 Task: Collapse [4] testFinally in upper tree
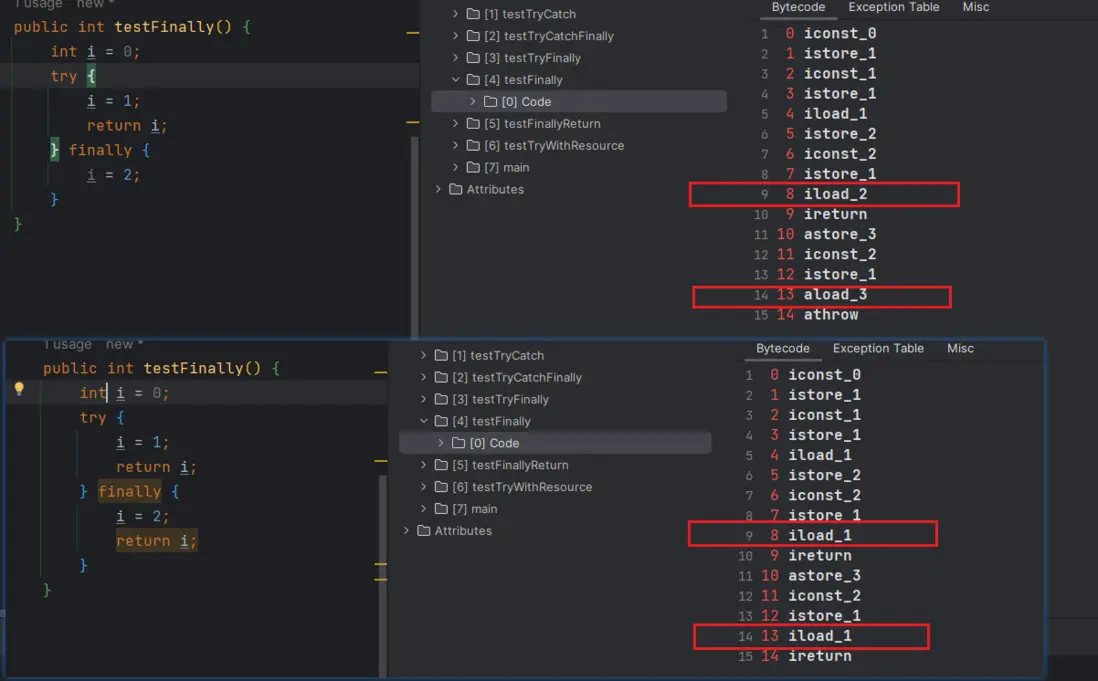pos(455,80)
